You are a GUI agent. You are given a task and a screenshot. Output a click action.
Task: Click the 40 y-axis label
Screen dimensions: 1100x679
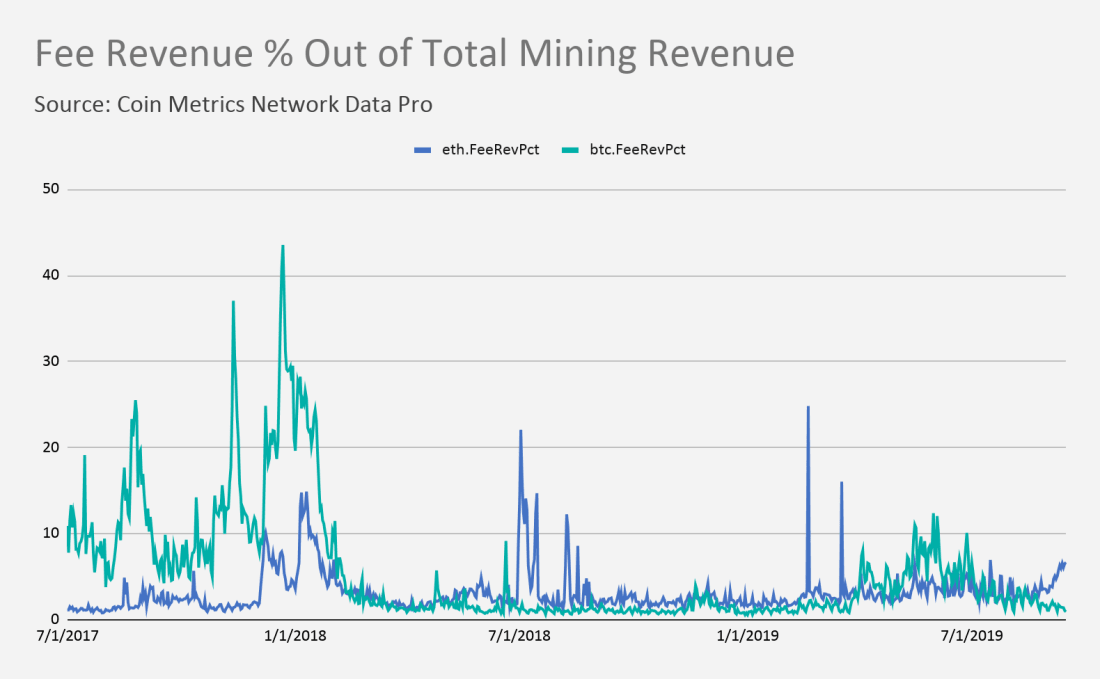pyautogui.click(x=51, y=276)
